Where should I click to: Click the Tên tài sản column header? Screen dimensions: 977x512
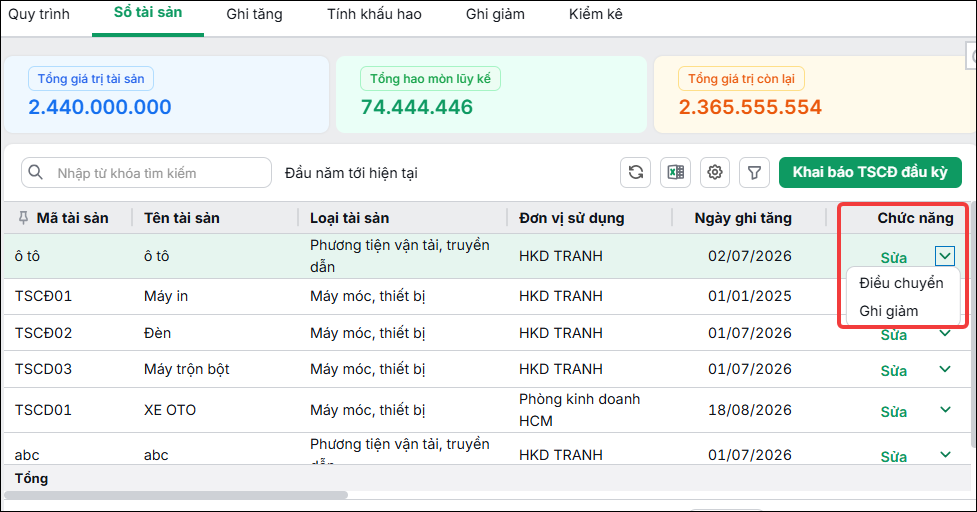(181, 218)
